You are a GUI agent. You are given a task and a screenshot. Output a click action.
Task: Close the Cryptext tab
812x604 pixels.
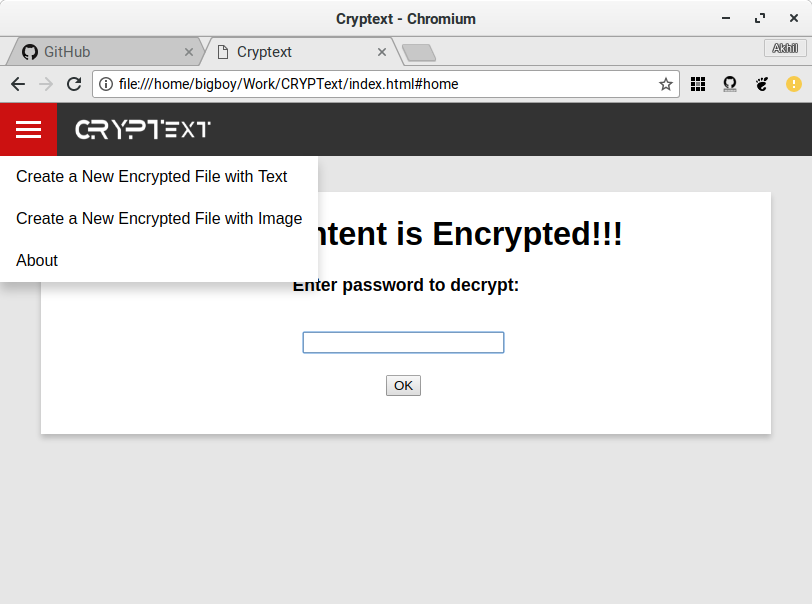coord(382,52)
